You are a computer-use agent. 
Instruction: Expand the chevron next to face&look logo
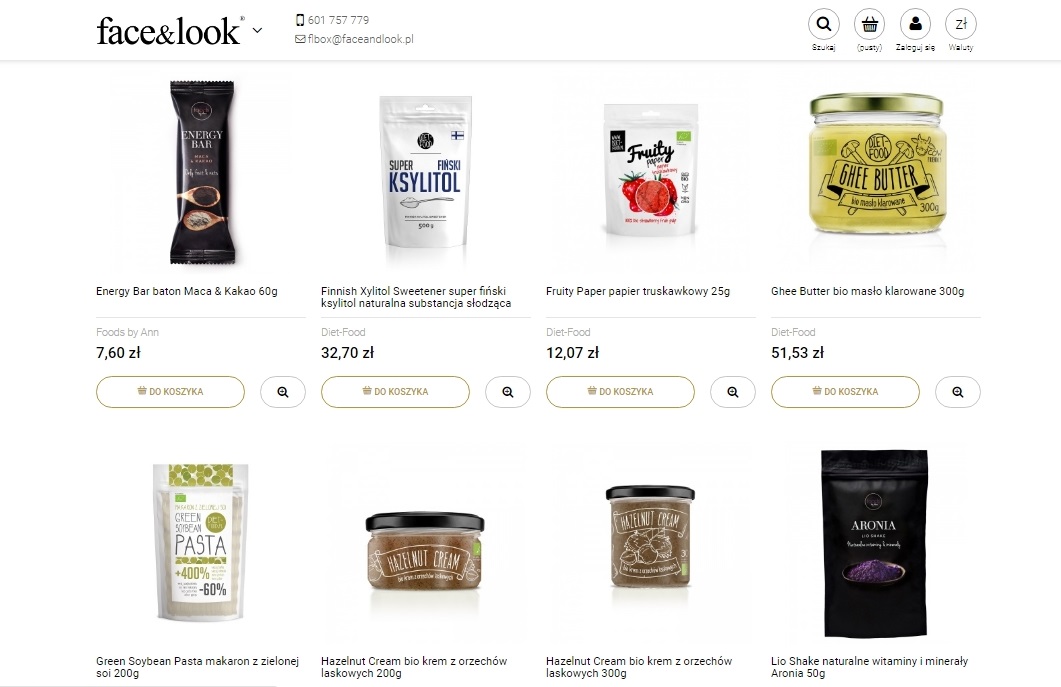pos(257,30)
